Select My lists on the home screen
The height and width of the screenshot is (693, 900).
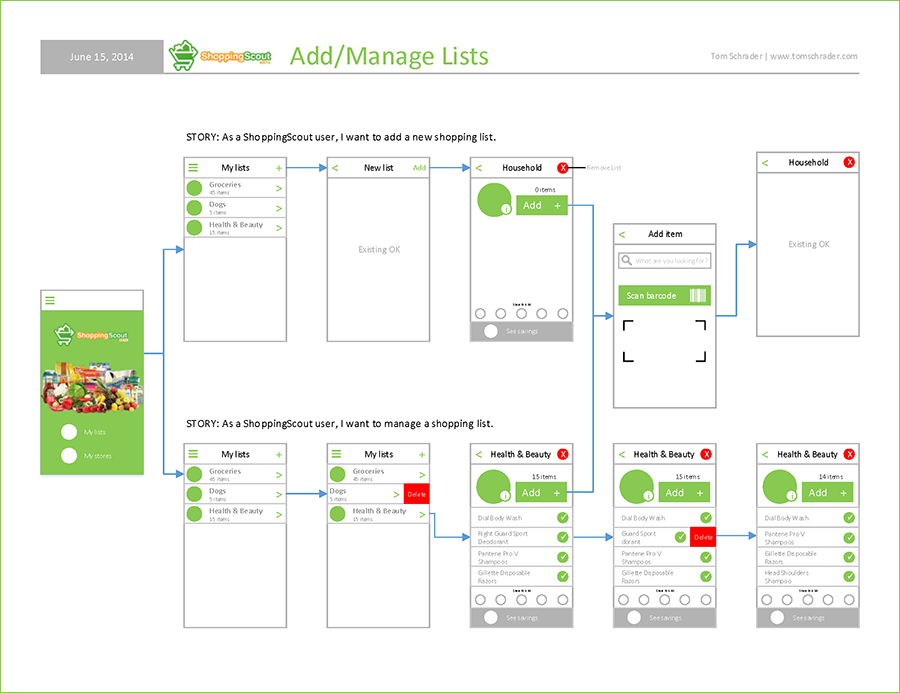tap(69, 432)
